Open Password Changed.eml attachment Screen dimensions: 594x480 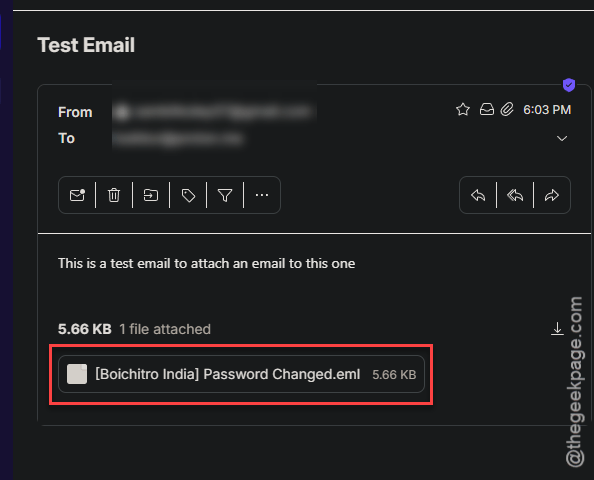click(241, 374)
